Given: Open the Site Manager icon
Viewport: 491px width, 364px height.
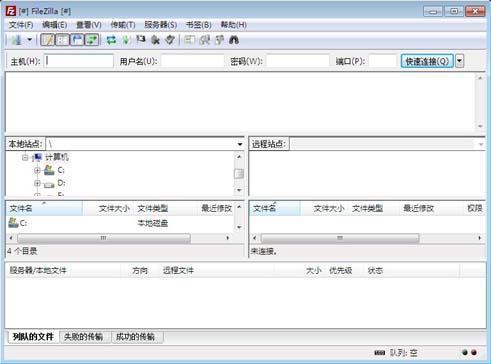Looking at the screenshot, I should point(16,40).
